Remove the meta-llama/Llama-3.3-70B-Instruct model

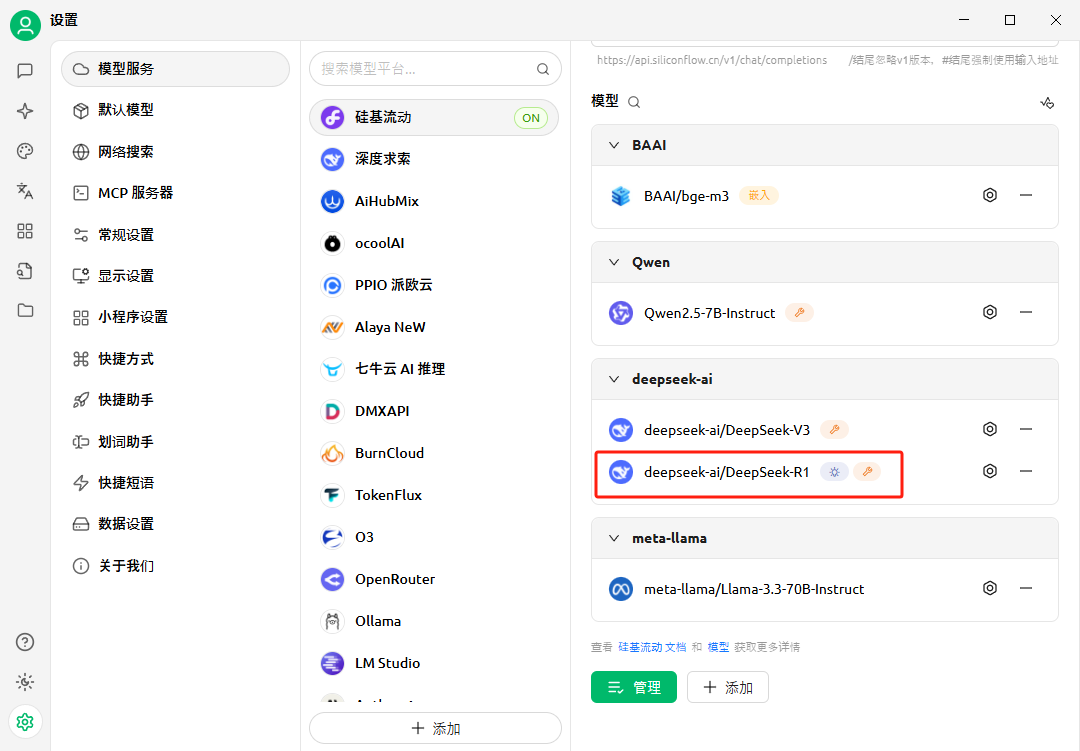pyautogui.click(x=1026, y=588)
